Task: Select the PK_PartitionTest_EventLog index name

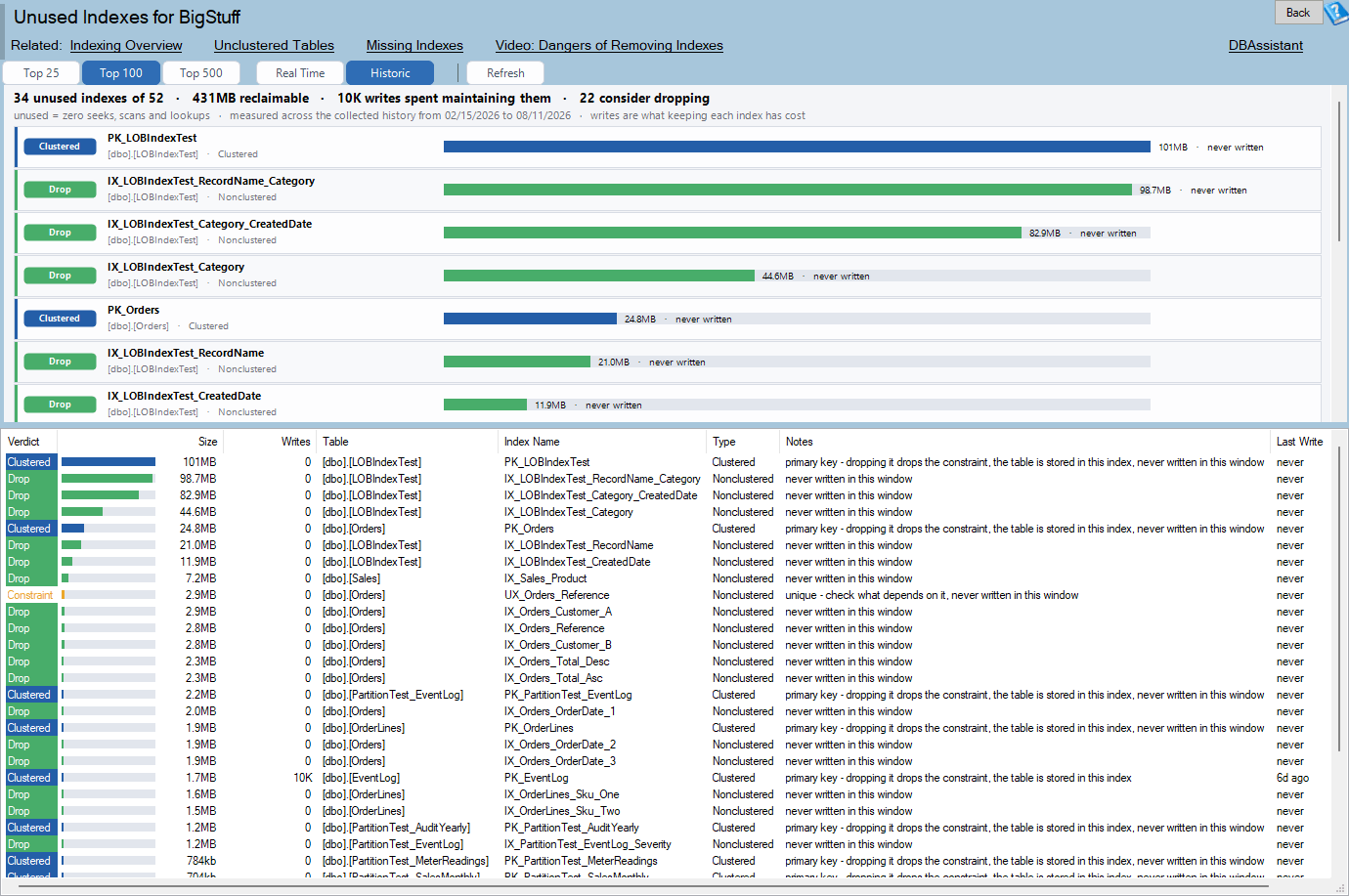Action: (x=568, y=695)
